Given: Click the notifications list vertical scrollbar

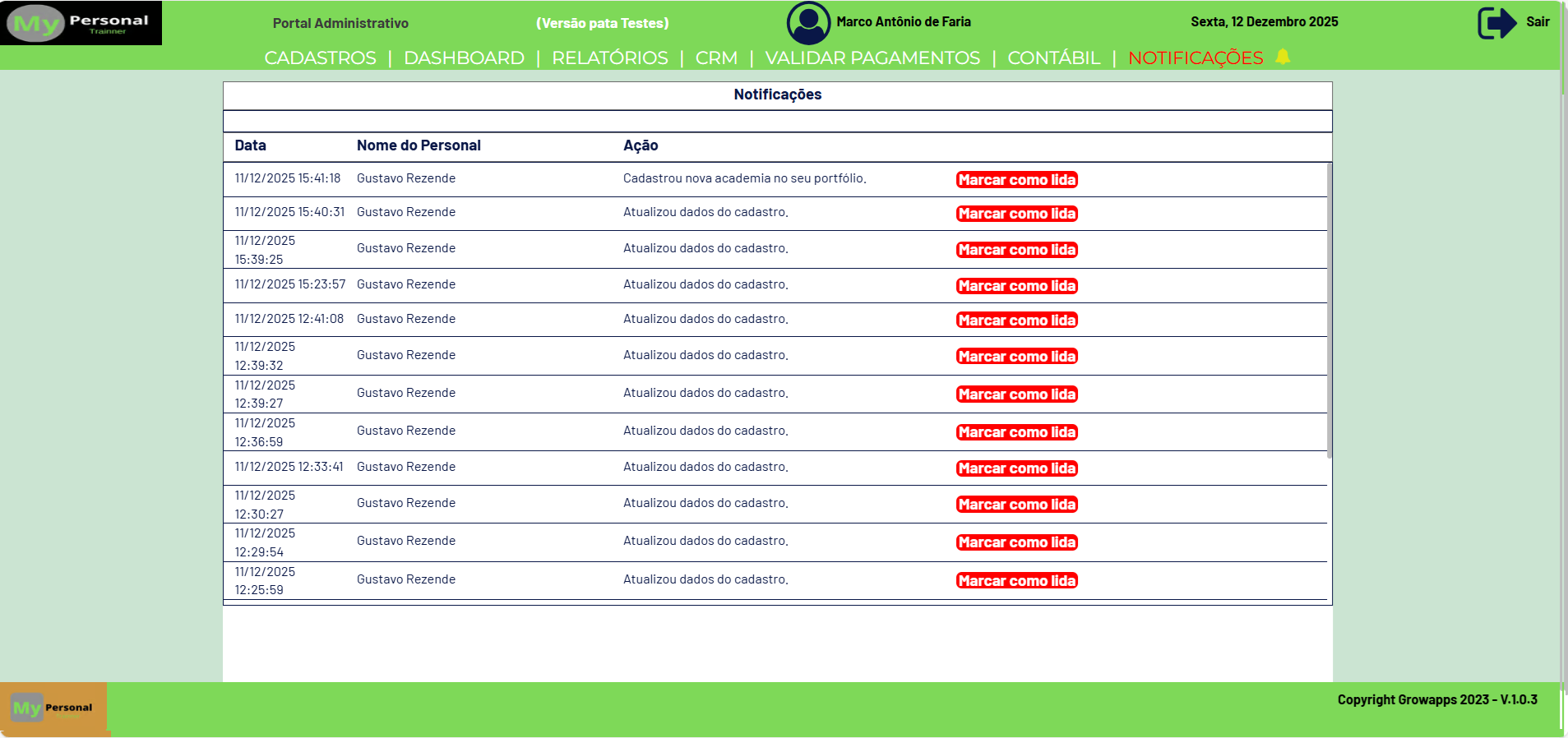Looking at the screenshot, I should click(1329, 312).
